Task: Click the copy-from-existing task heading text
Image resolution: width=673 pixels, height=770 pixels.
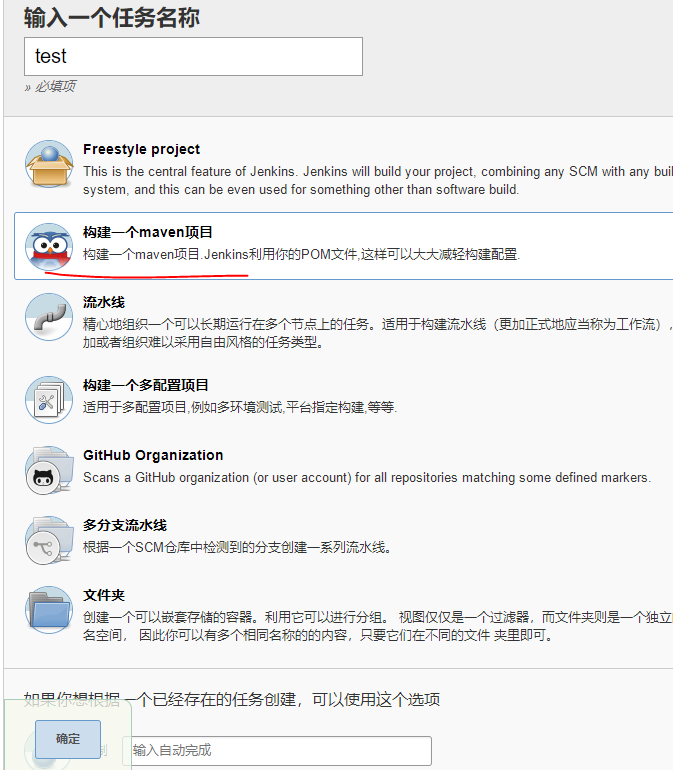Action: (x=231, y=699)
